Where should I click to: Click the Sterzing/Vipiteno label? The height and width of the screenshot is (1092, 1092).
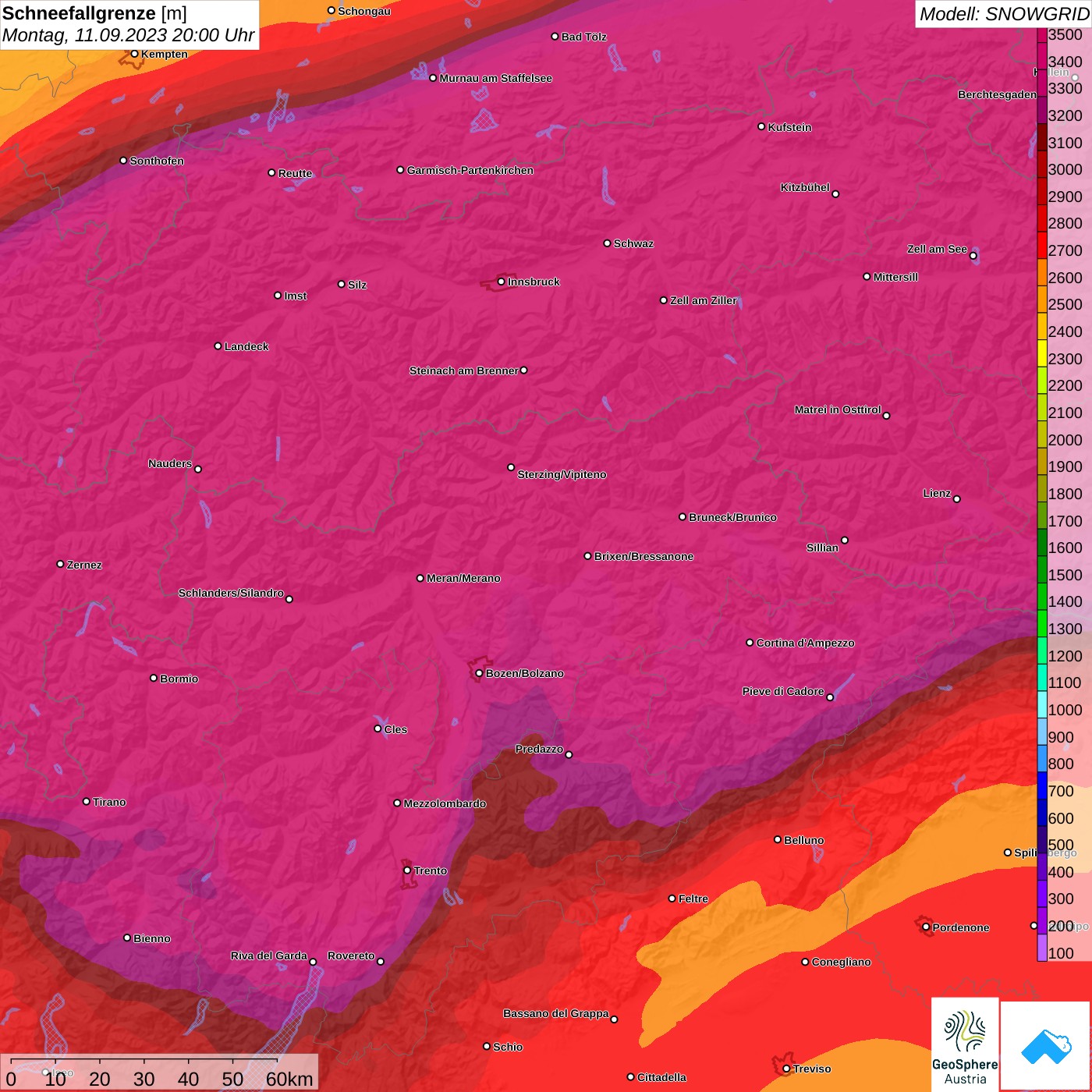562,474
